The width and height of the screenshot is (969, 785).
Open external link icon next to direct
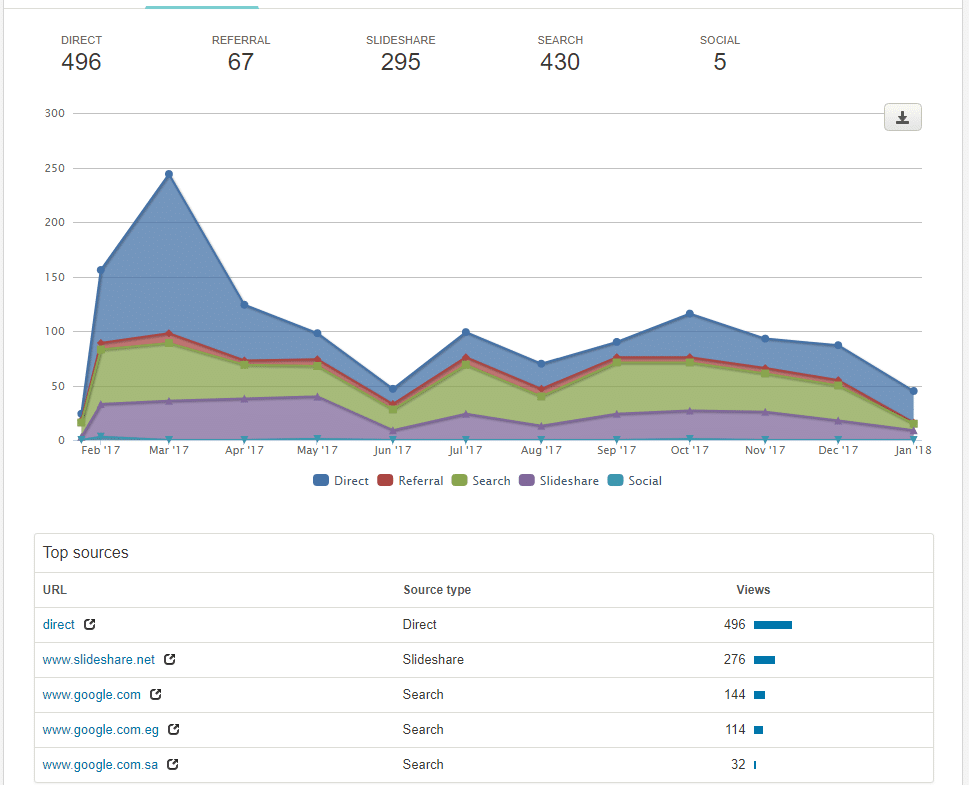pos(90,624)
